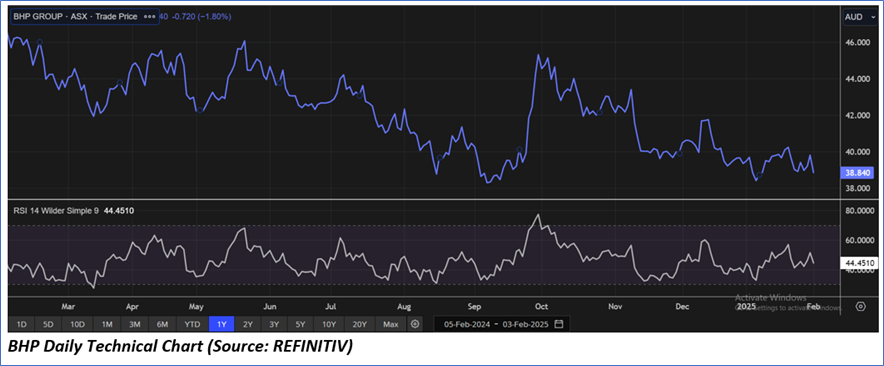Choose the 2Y time range

click(x=248, y=324)
